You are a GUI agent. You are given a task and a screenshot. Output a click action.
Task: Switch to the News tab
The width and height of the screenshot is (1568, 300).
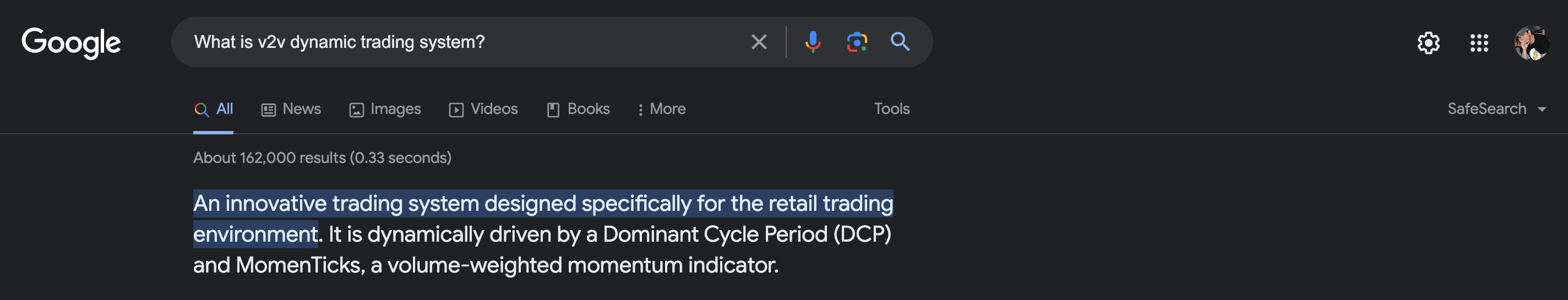(x=292, y=109)
